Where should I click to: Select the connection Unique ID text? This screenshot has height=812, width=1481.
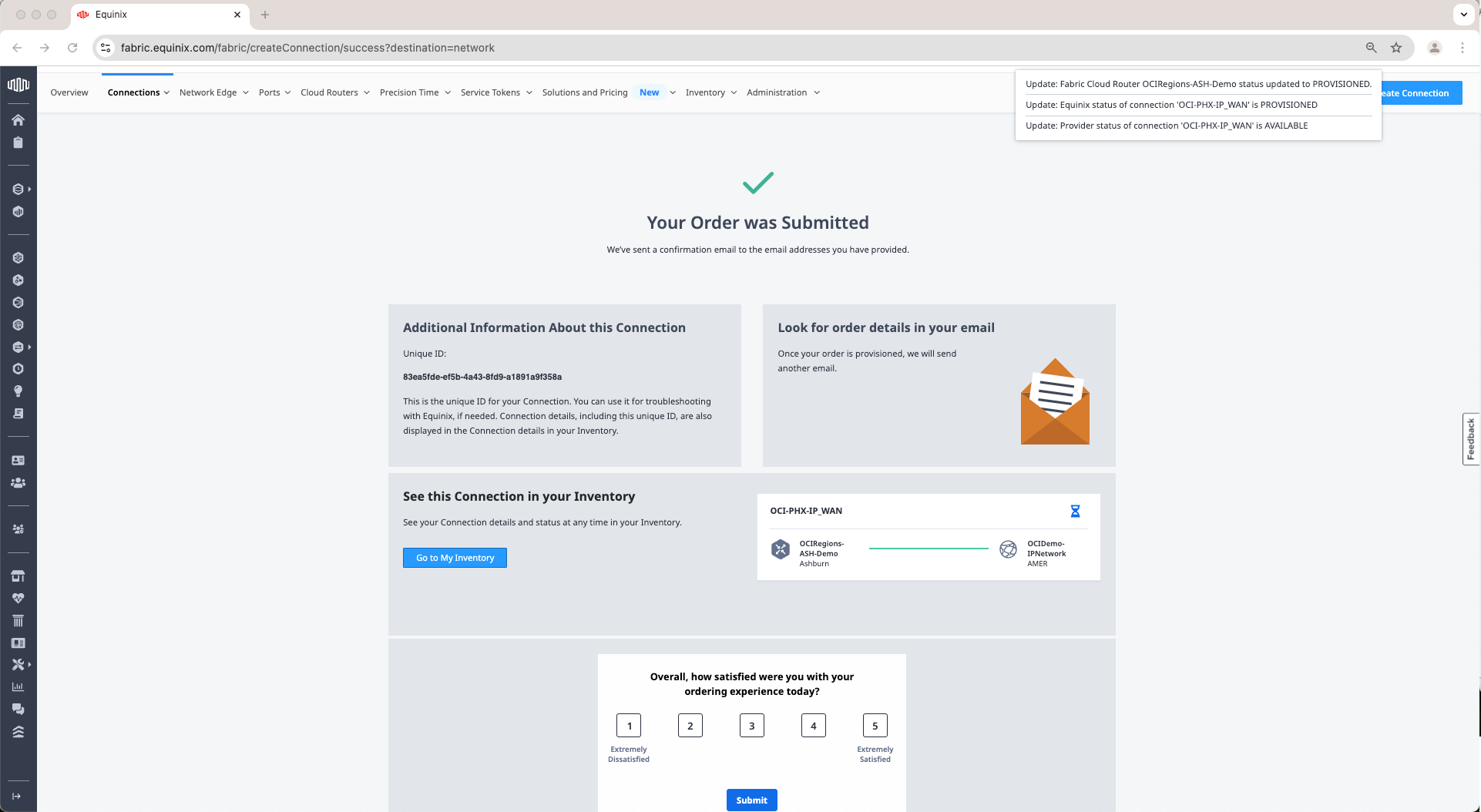coord(482,377)
